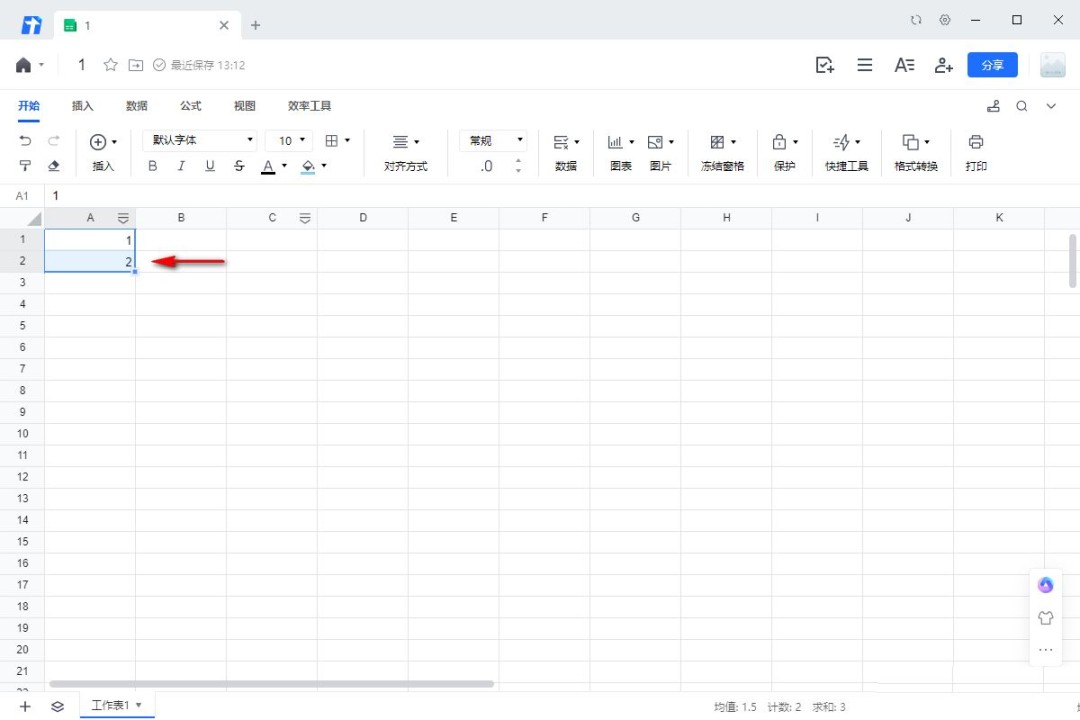This screenshot has width=1080, height=720.
Task: Click the format painter icon
Action: (x=25, y=166)
